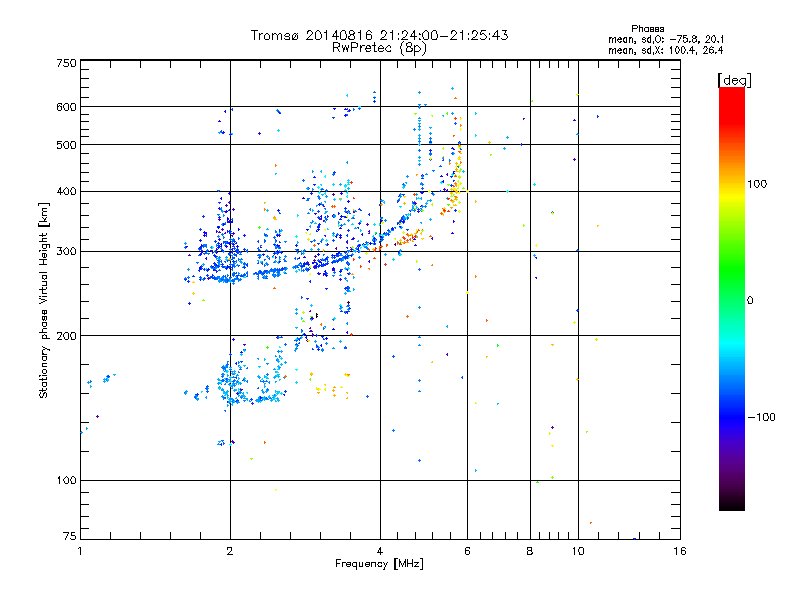The image size is (800, 600).
Task: Click the x-axis tick value '8'
Action: 530,551
